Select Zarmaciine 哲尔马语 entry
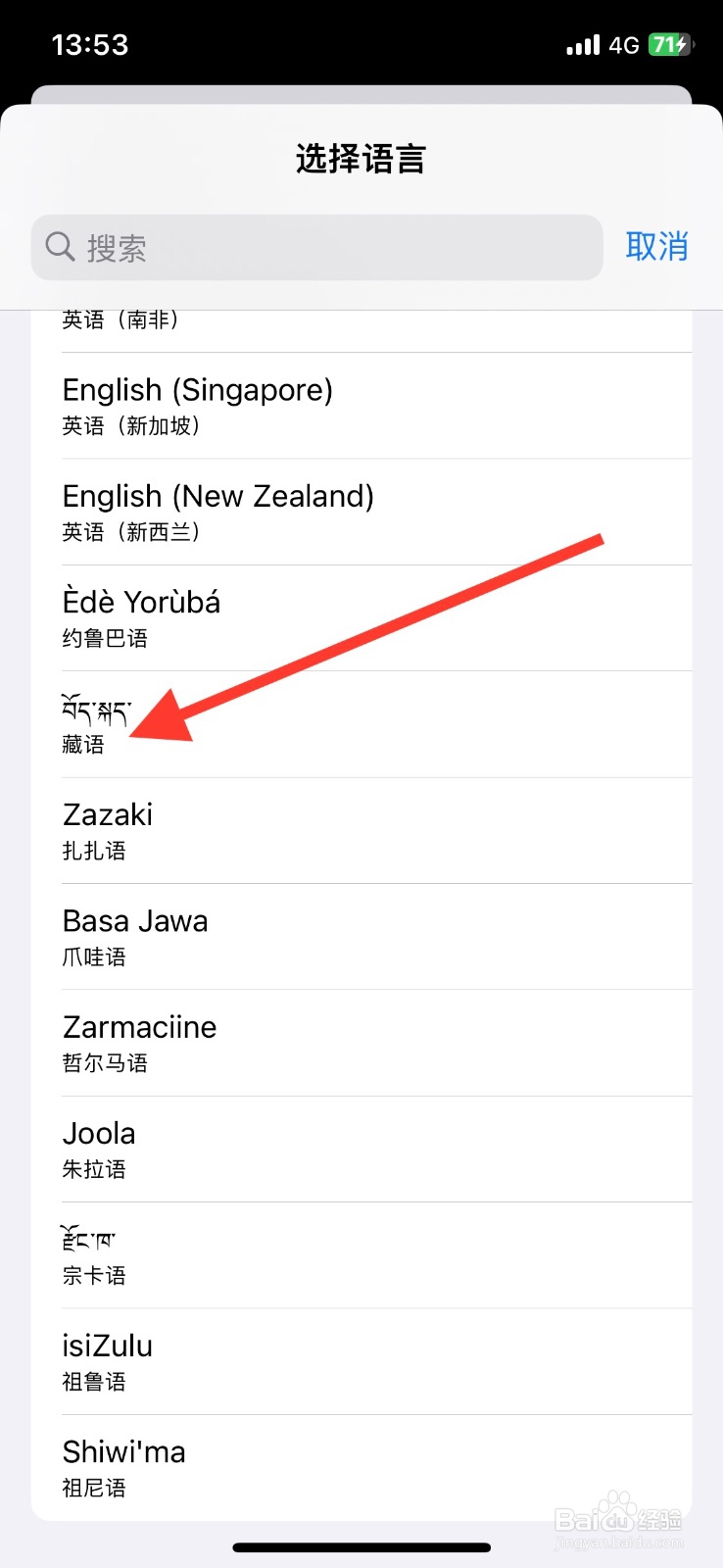This screenshot has width=723, height=1568. (x=361, y=1044)
